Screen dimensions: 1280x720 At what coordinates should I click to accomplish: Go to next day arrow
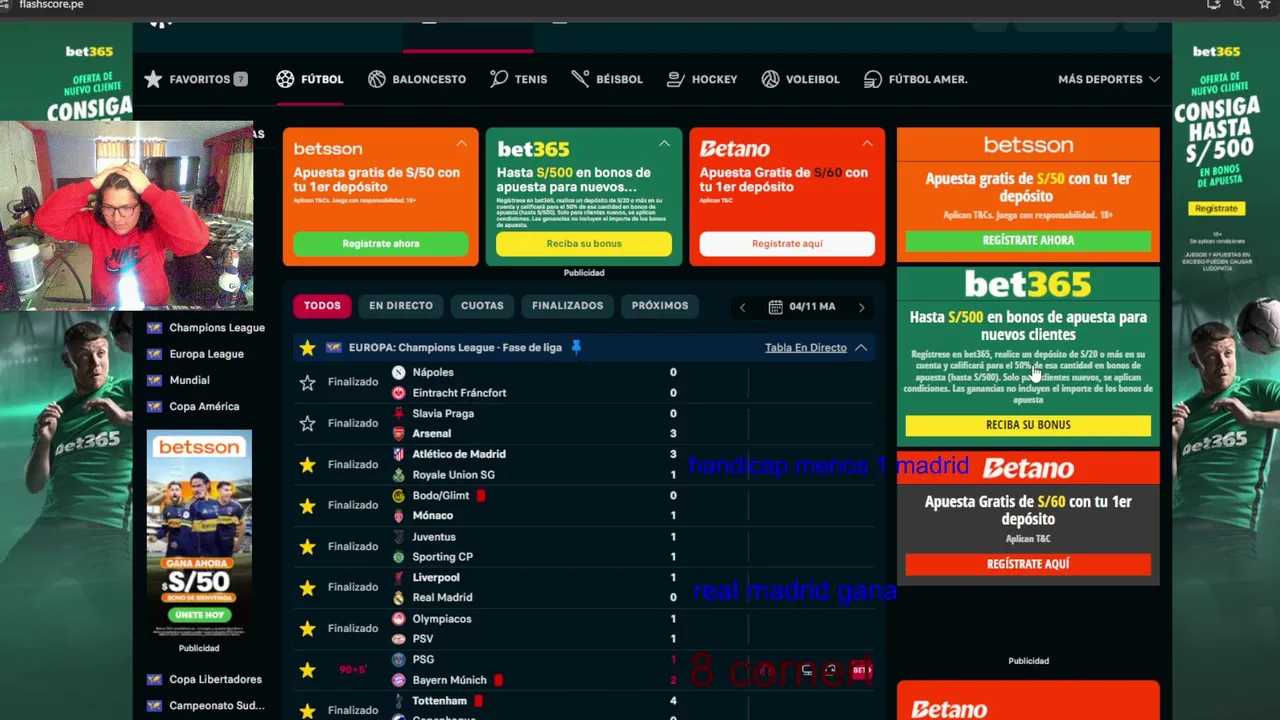[x=861, y=307]
